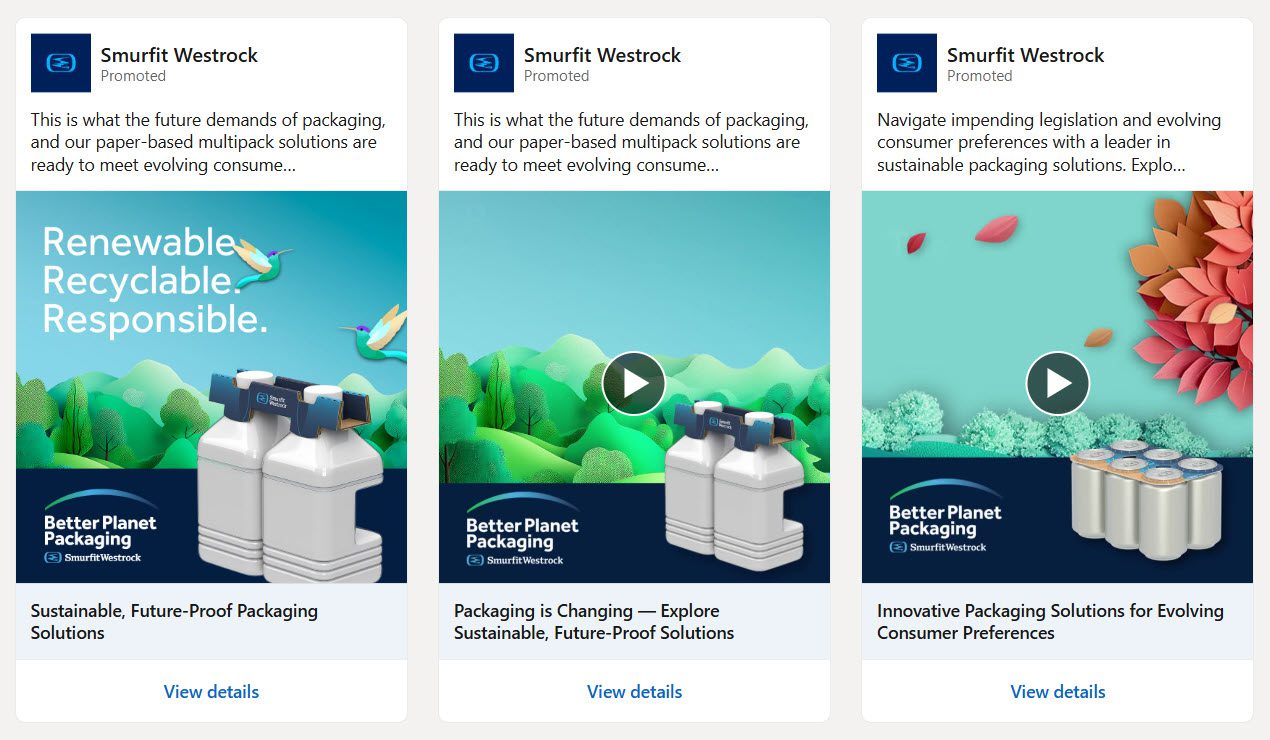Open the third card's Smurfit Westrock company name
Image resolution: width=1270 pixels, height=740 pixels.
tap(1026, 55)
